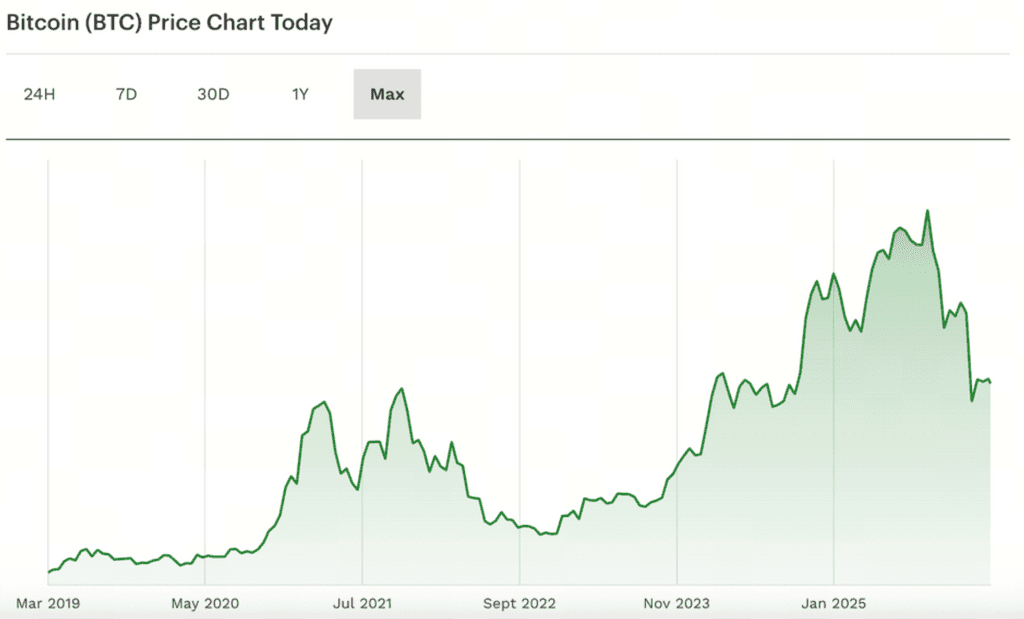
Task: Switch to the 7D chart range
Action: pyautogui.click(x=126, y=94)
